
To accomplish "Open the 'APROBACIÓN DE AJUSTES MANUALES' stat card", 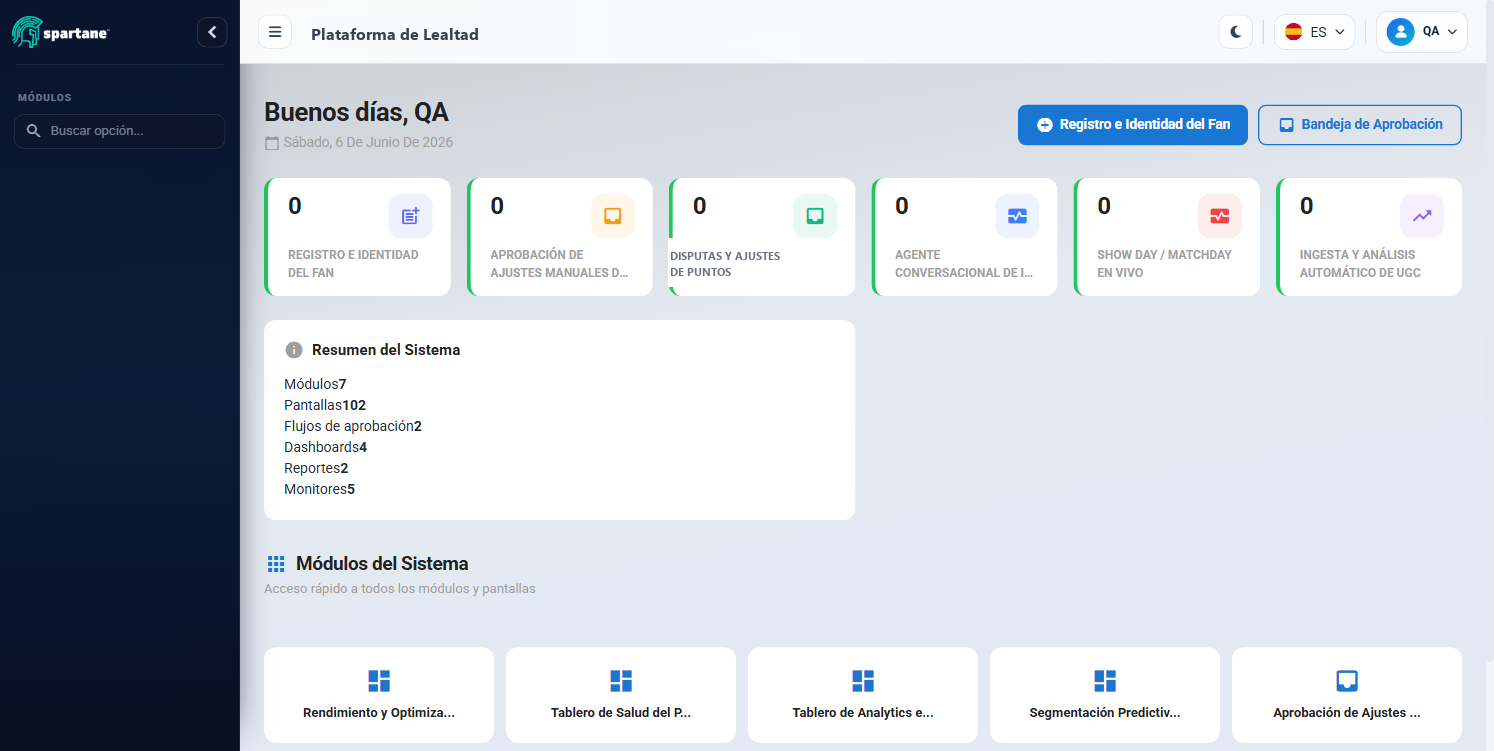I will [560, 237].
